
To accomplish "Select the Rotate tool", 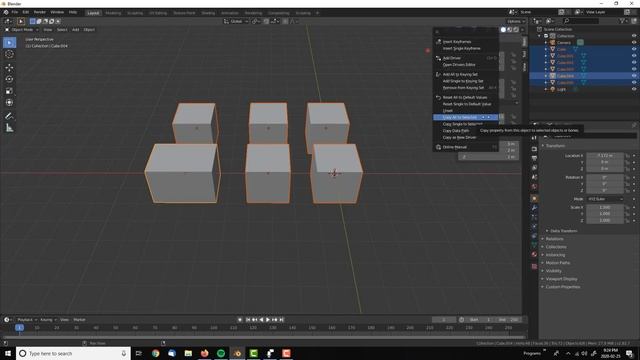I will (9, 79).
